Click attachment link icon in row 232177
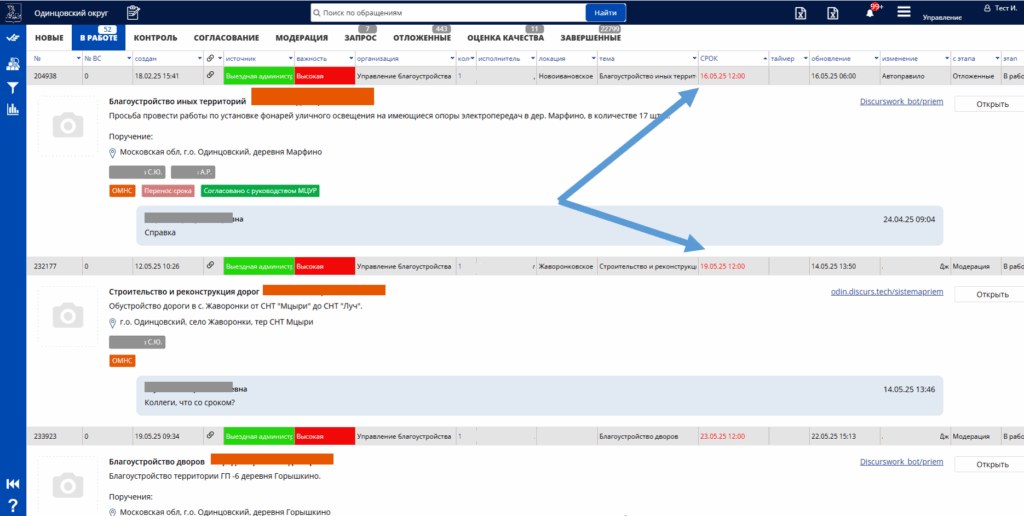The width and height of the screenshot is (1024, 516). click(x=210, y=266)
